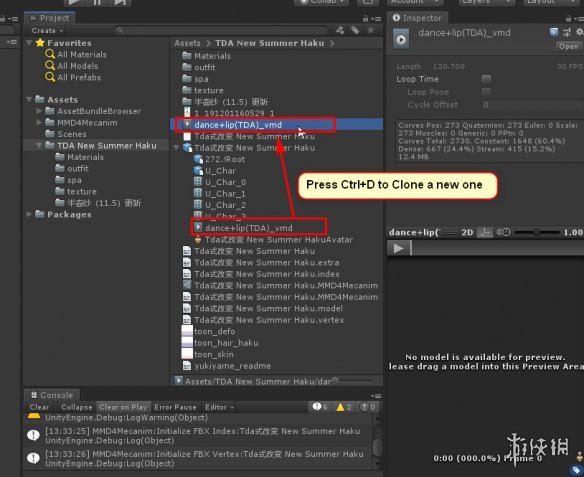Toggle Clear on Play in Console
This screenshot has width=584, height=477.
tap(123, 407)
